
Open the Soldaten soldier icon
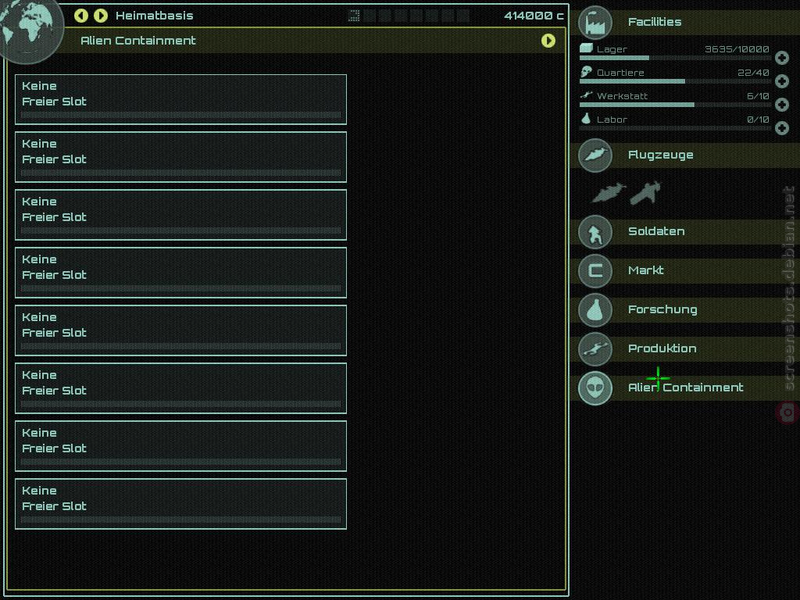tap(595, 232)
